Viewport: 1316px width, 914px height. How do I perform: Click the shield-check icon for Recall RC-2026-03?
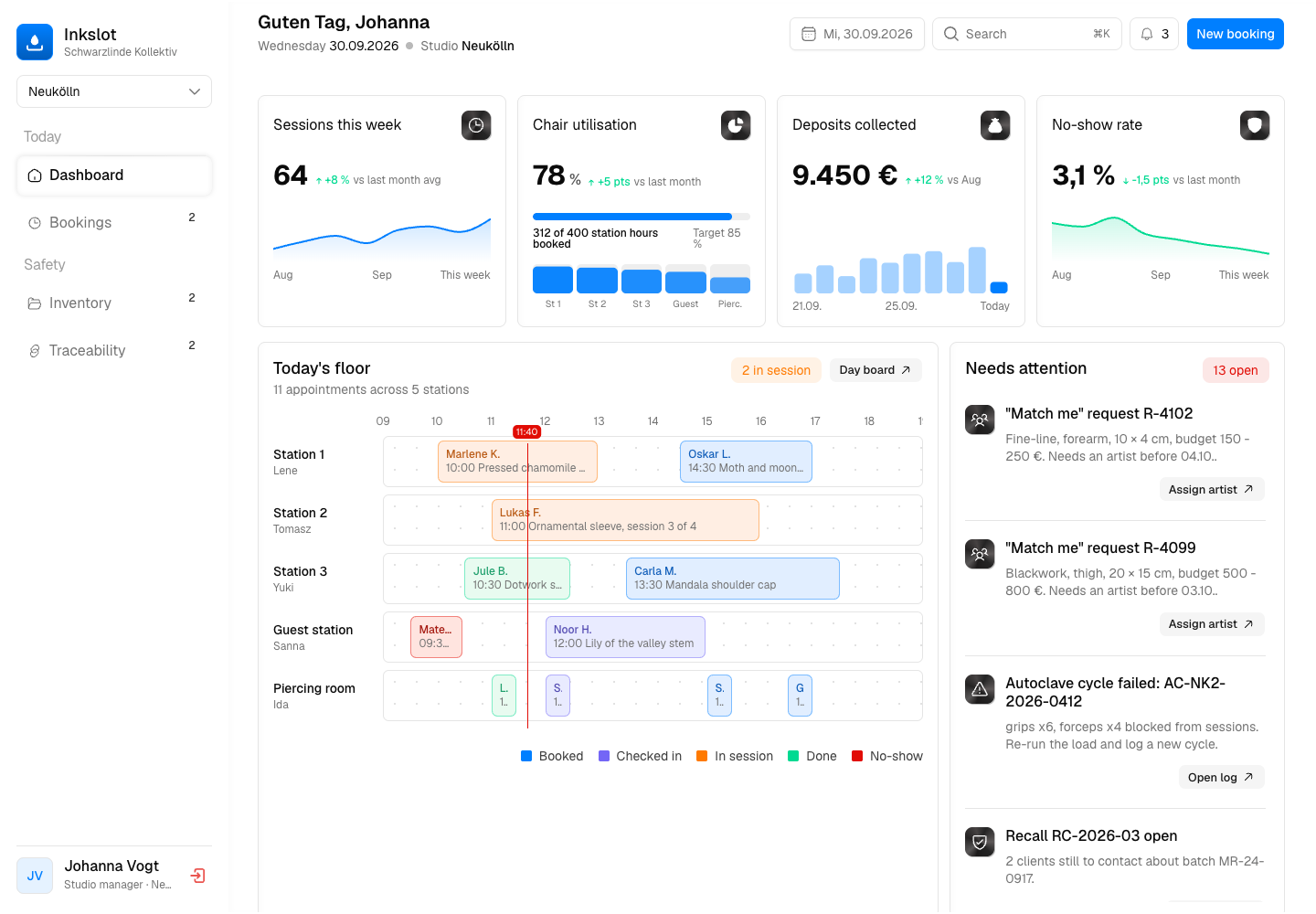980,842
